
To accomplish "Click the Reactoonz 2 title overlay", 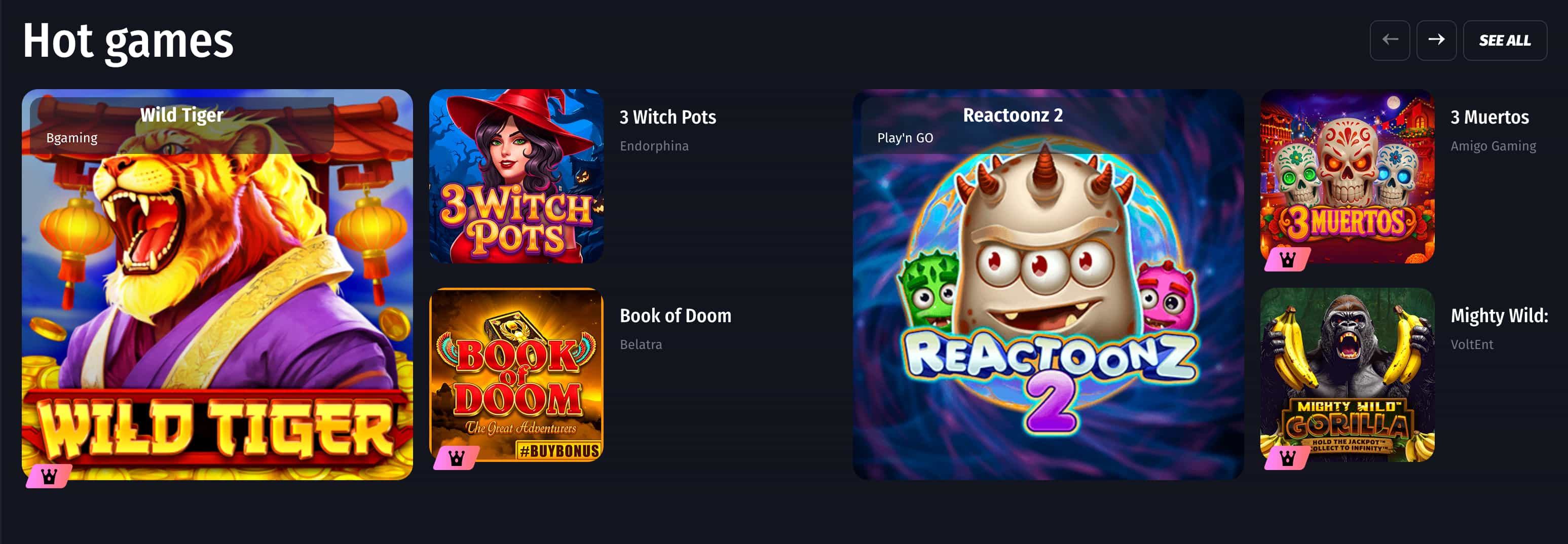I will 1013,115.
